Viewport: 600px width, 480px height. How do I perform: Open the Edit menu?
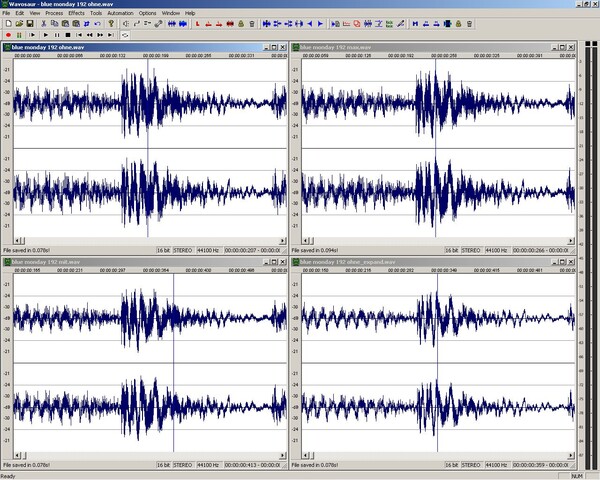click(x=20, y=13)
